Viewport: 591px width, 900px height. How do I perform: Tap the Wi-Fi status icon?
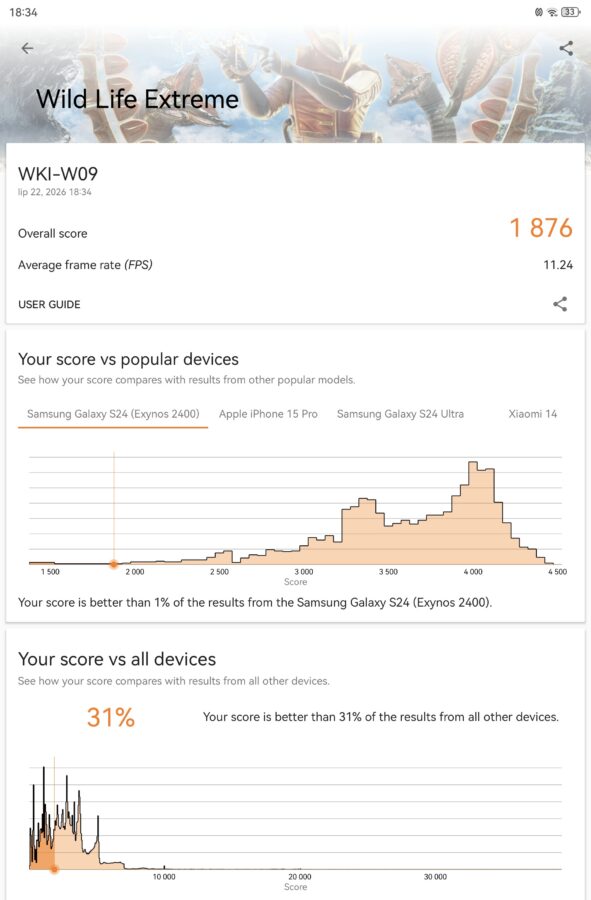553,12
